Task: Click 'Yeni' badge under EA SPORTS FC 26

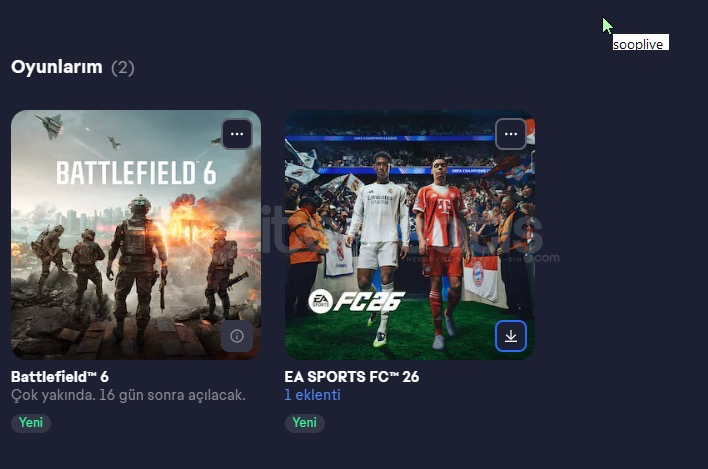Action: point(304,423)
